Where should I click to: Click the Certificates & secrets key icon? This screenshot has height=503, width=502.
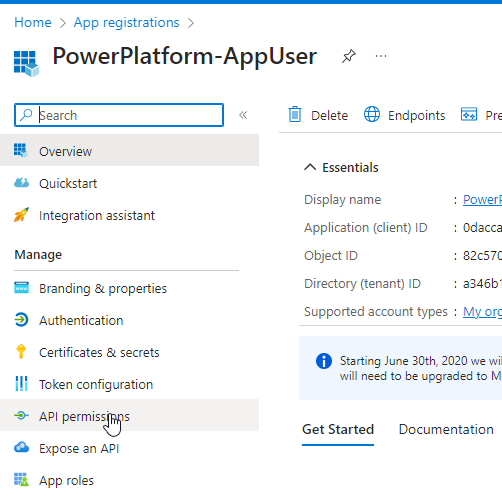coord(21,351)
